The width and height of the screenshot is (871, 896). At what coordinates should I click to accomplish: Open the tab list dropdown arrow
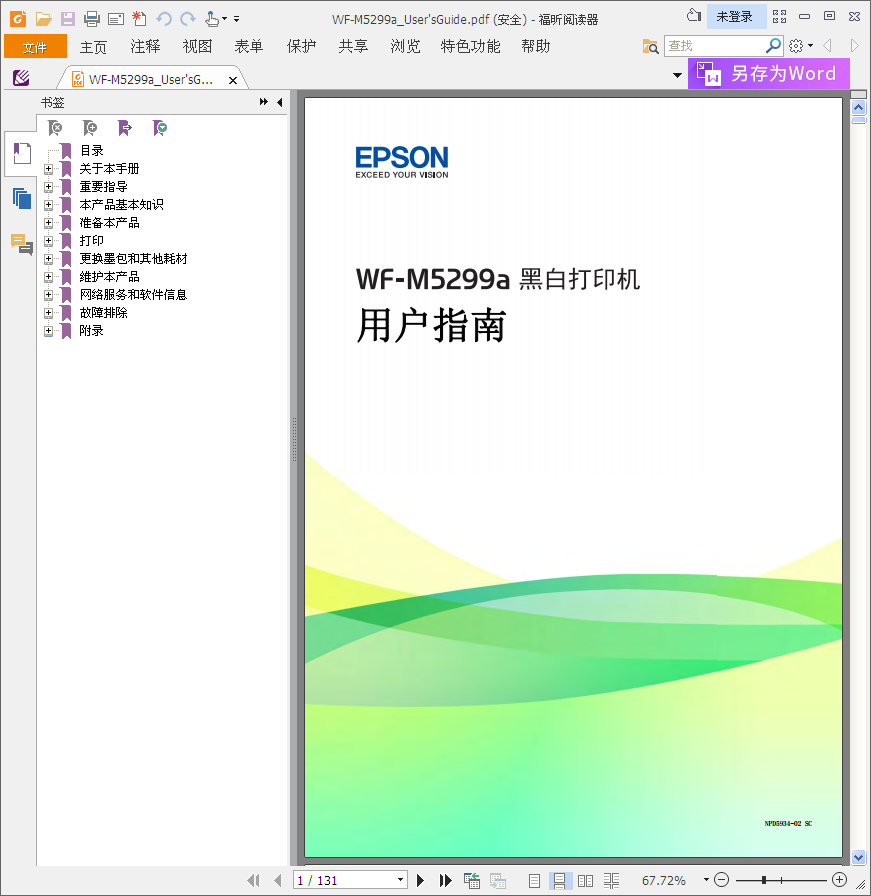pyautogui.click(x=677, y=75)
